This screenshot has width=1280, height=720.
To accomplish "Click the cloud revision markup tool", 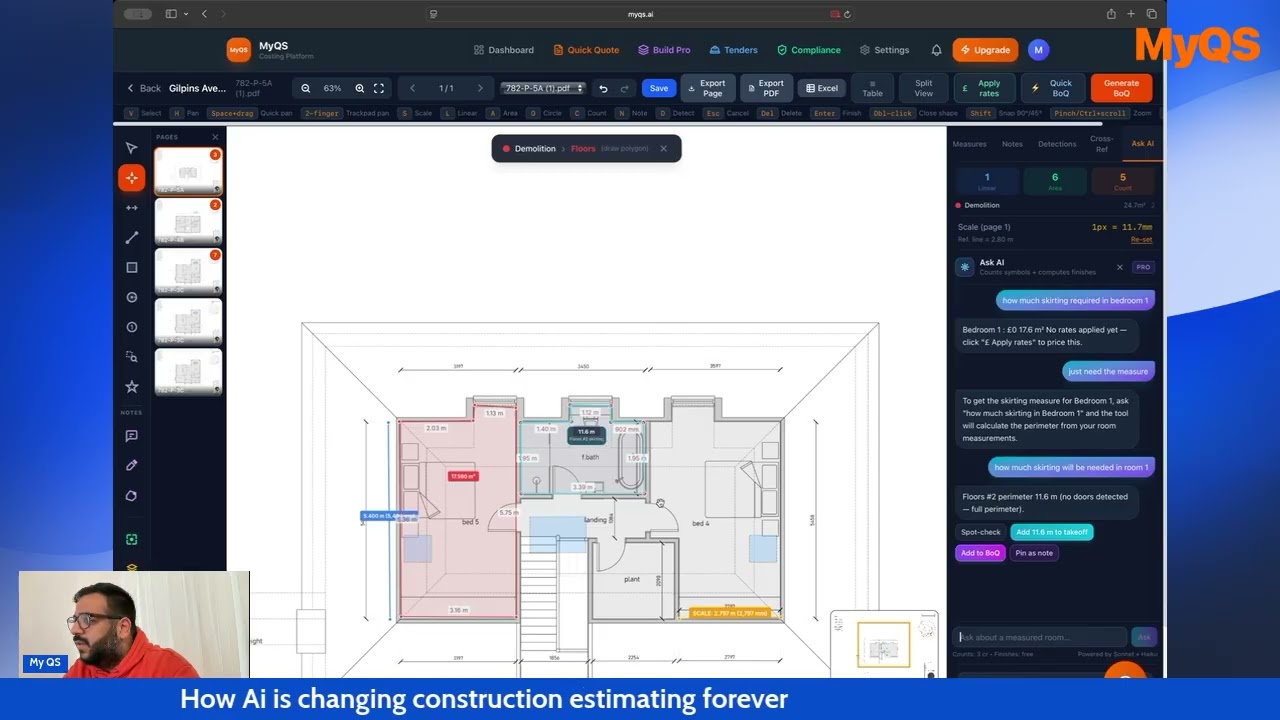I will pyautogui.click(x=131, y=496).
